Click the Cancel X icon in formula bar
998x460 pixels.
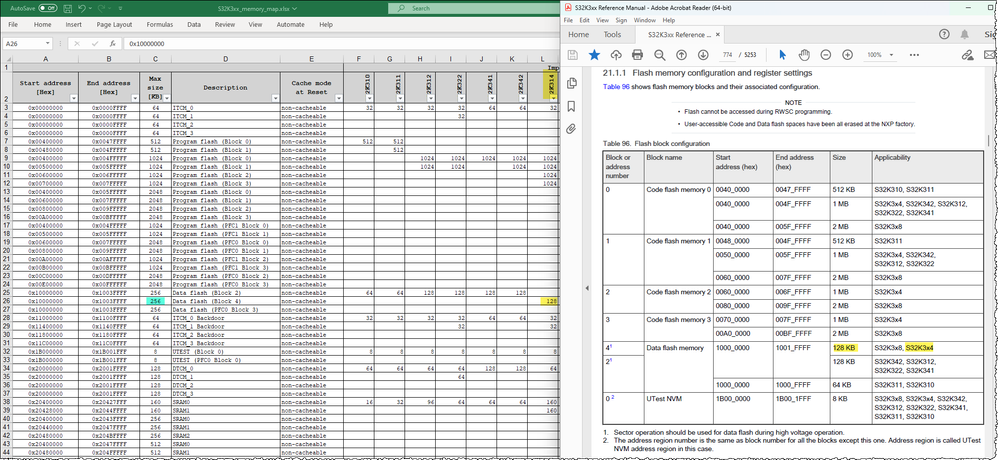point(77,44)
